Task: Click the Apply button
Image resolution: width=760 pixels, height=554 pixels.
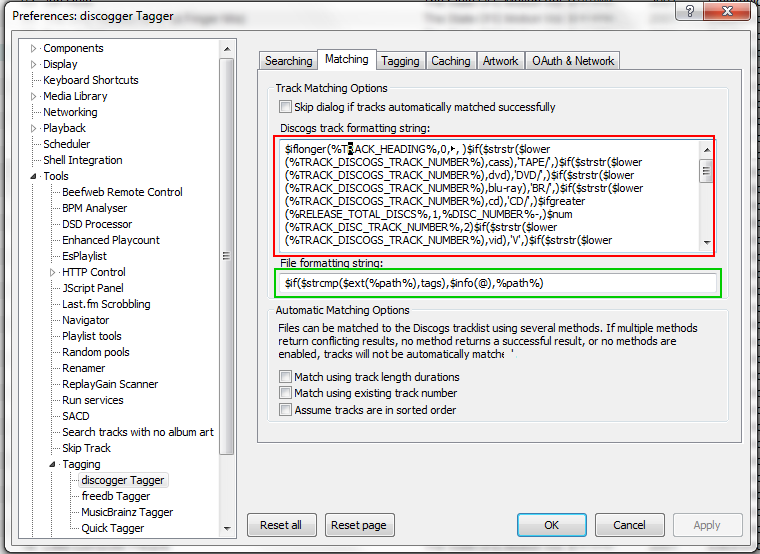Action: pyautogui.click(x=707, y=525)
